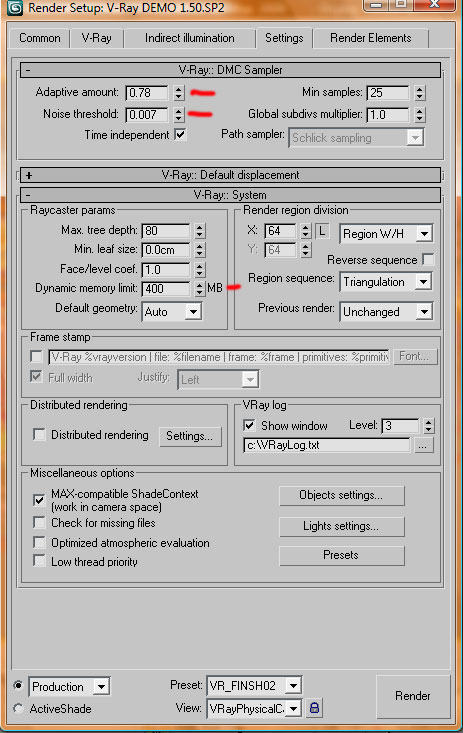Image resolution: width=463 pixels, height=733 pixels.
Task: Toggle MAX-compatible ShadeContext checkbox
Action: [x=39, y=500]
